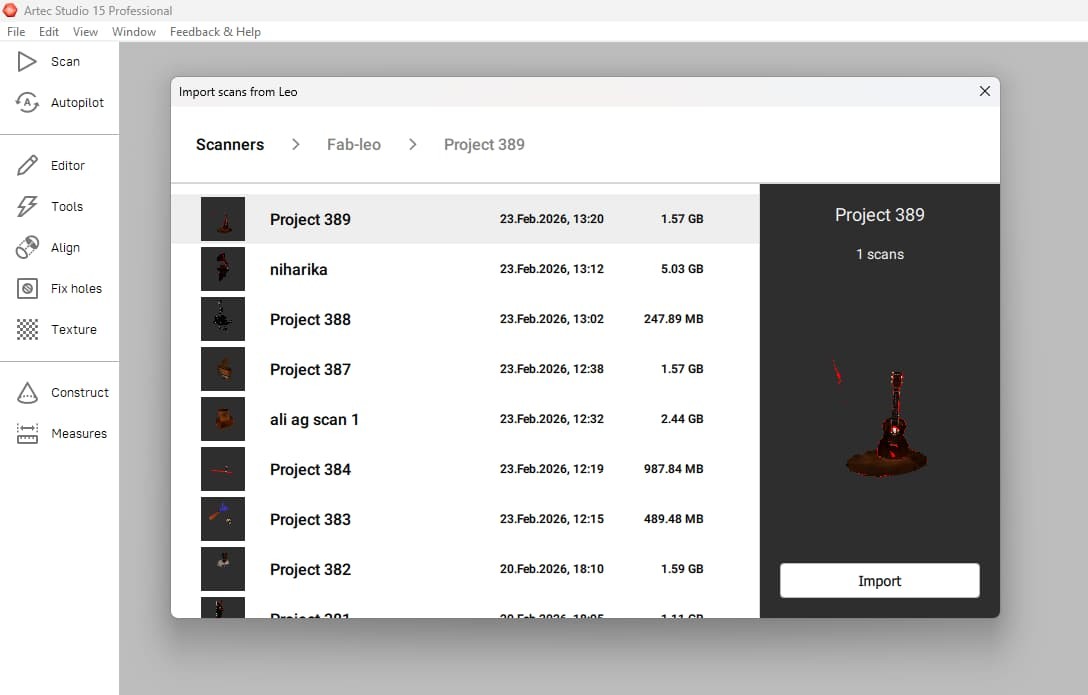Image resolution: width=1088 pixels, height=695 pixels.
Task: Select ali ag scan 1 thumbnail
Action: (x=223, y=419)
